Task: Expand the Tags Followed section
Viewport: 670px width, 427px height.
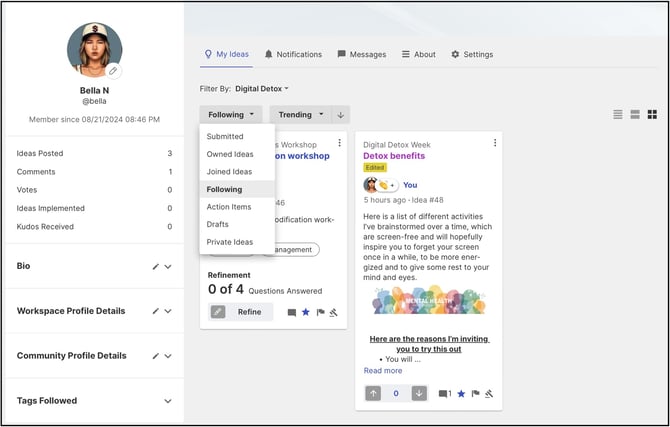Action: click(168, 401)
